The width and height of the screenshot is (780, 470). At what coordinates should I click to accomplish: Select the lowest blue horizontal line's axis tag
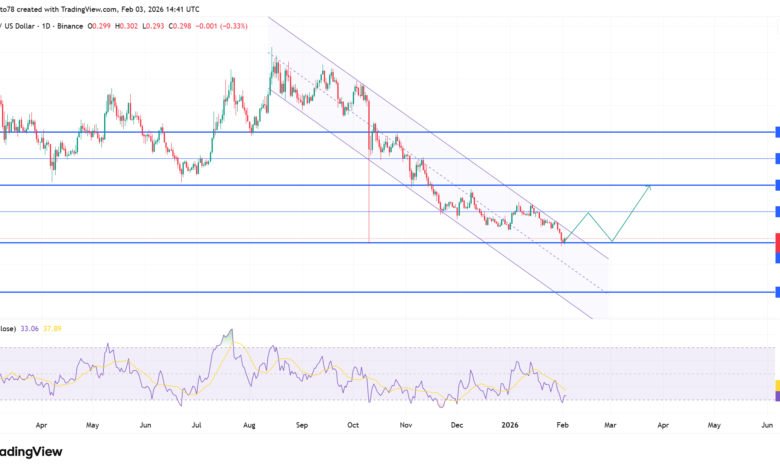(x=776, y=292)
